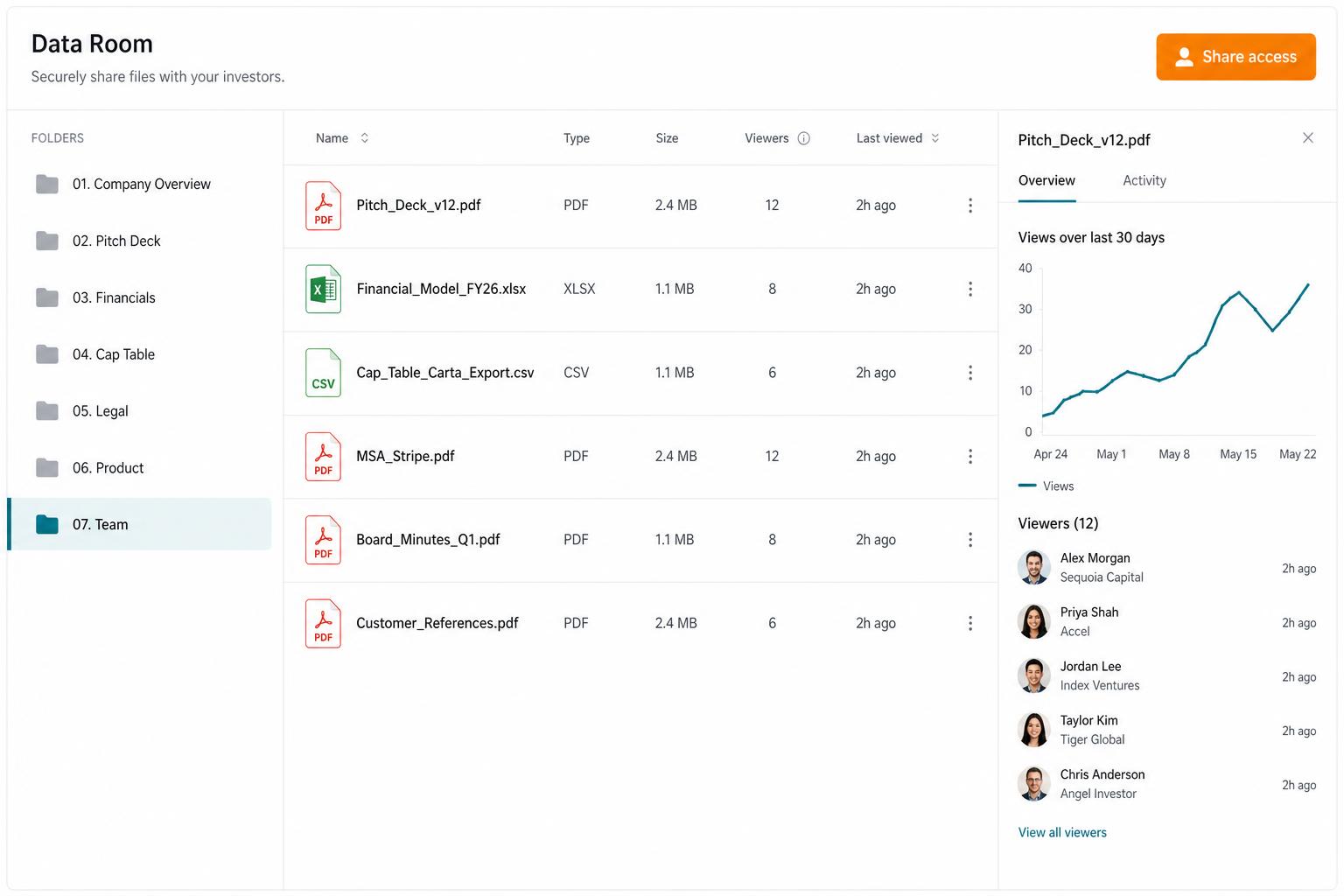Screen dimensions: 1344x896
Task: Click the Viewers info icon
Action: 804,138
